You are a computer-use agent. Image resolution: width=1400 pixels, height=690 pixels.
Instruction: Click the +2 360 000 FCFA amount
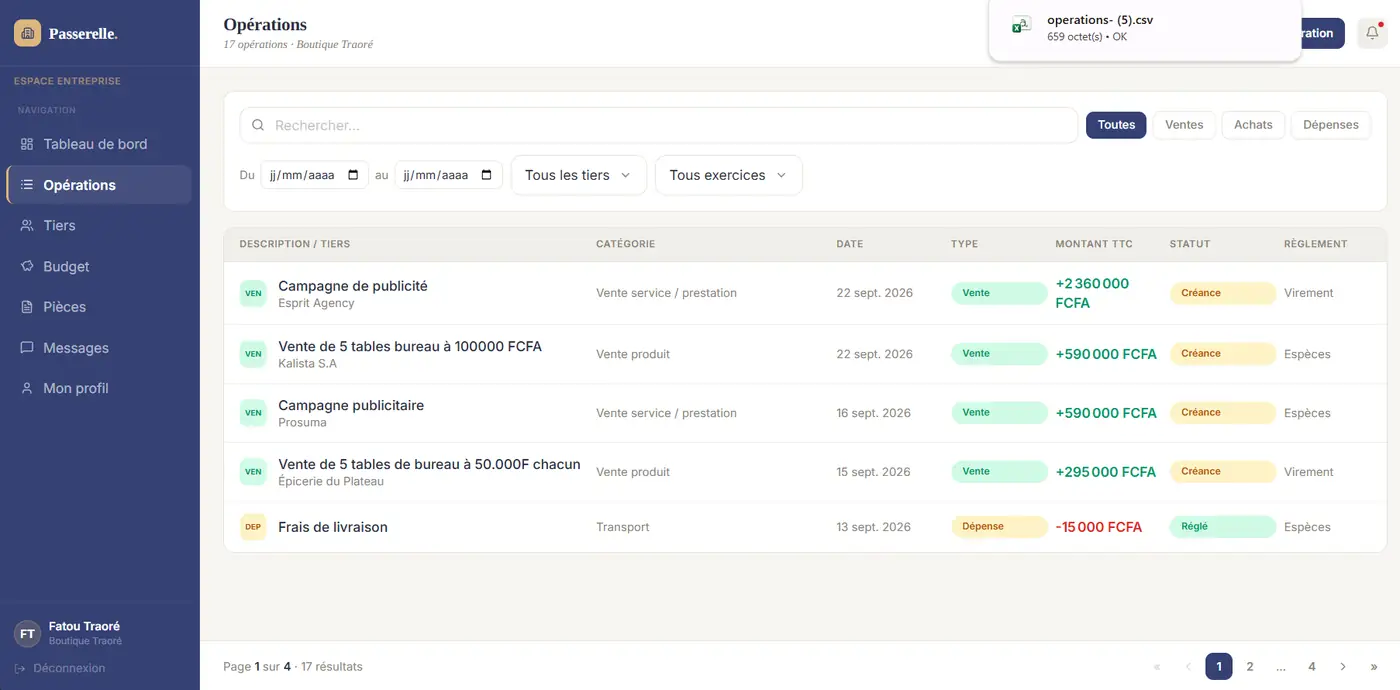(x=1092, y=293)
